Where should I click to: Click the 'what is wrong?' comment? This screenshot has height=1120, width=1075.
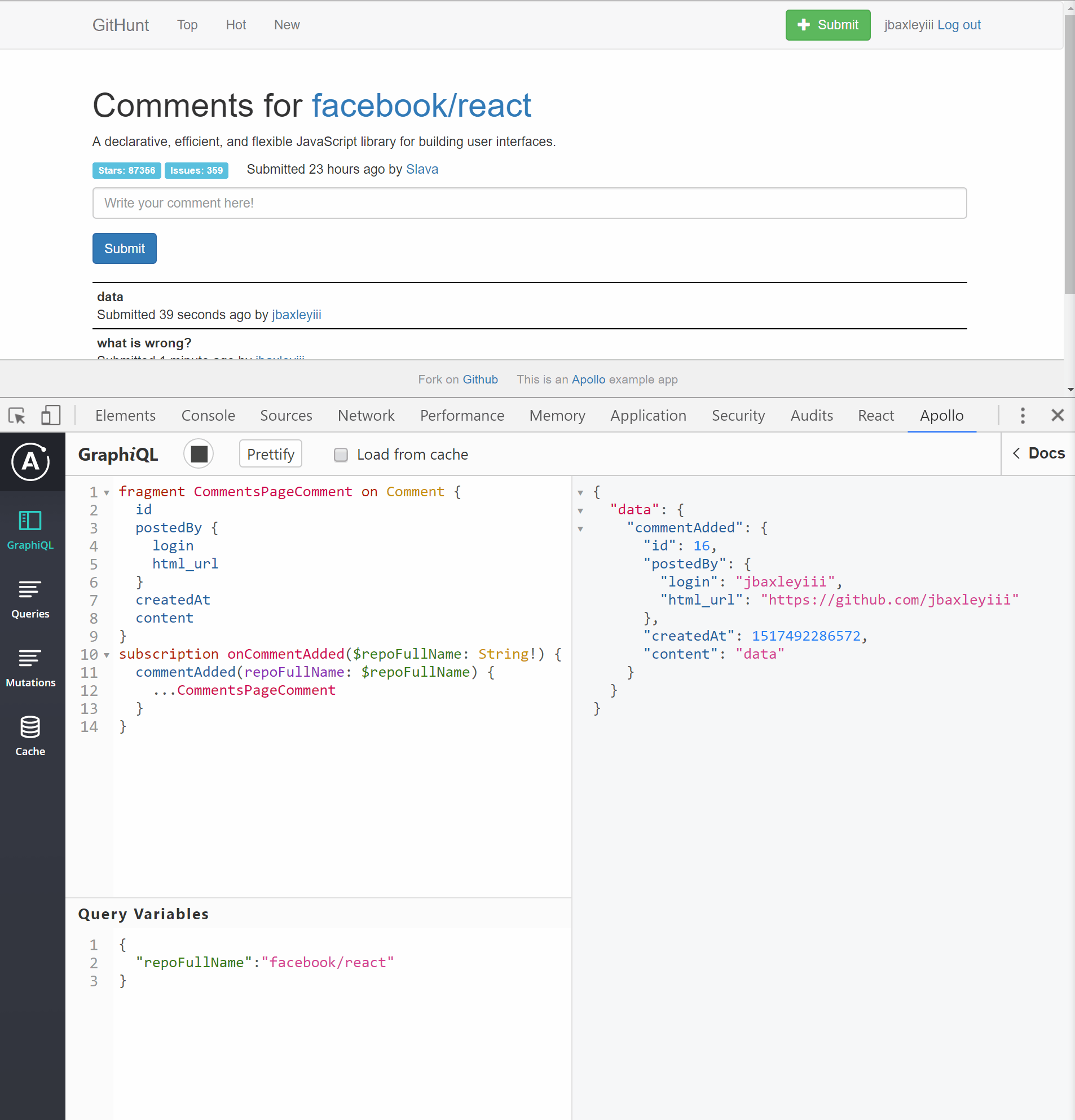point(144,343)
